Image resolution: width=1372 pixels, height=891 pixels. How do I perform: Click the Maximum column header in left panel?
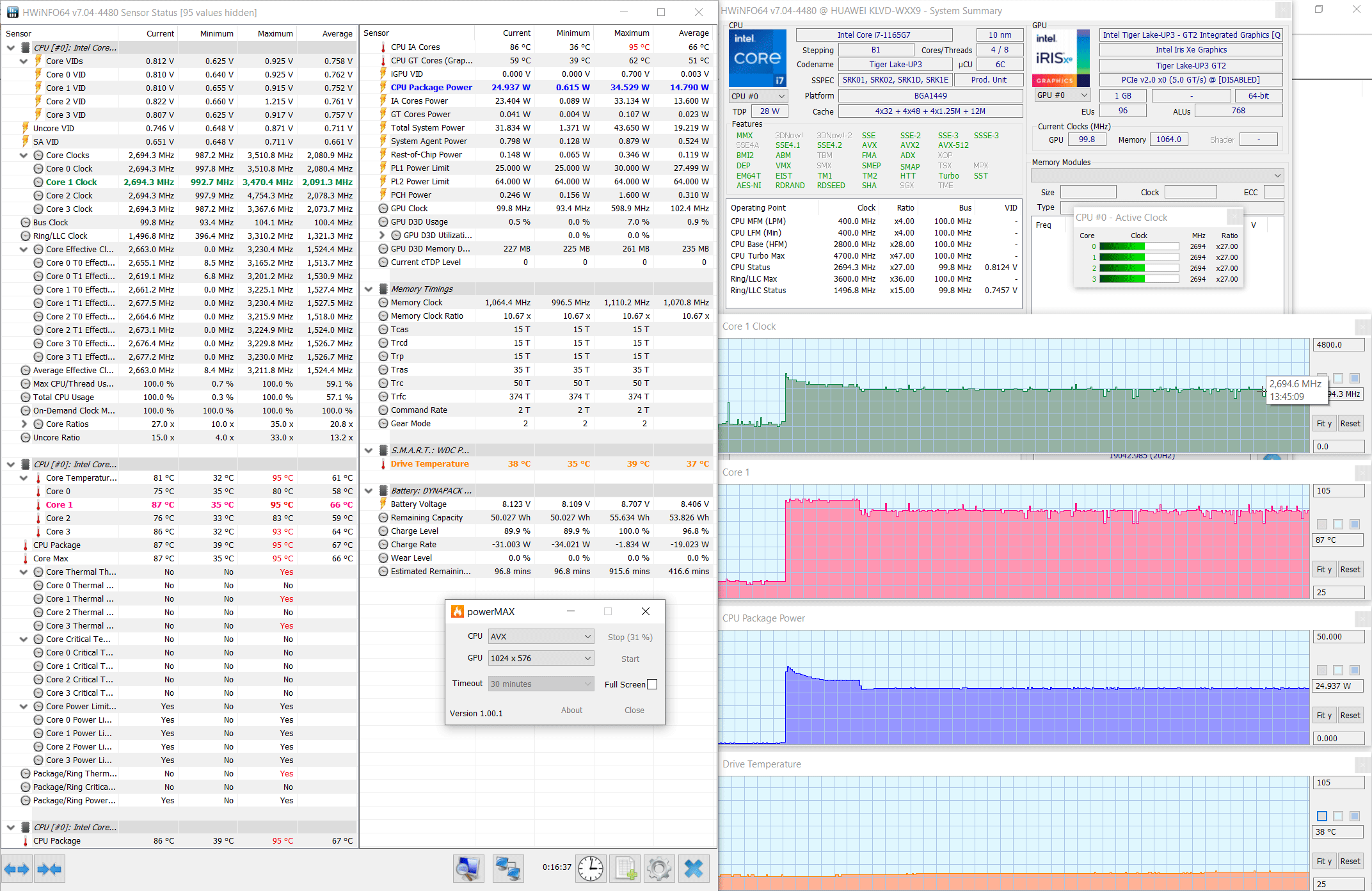pyautogui.click(x=275, y=33)
